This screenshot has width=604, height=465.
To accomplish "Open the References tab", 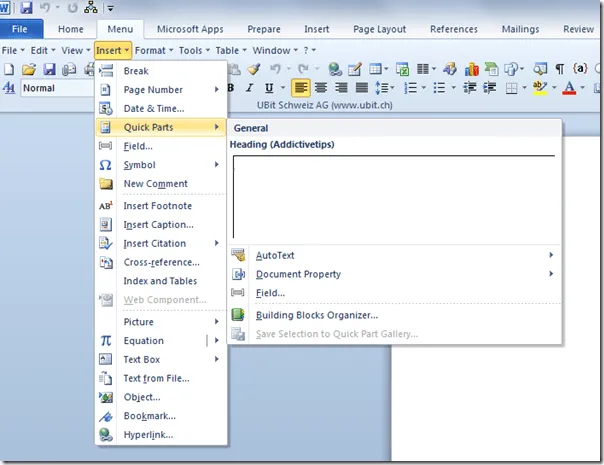I will tap(454, 29).
